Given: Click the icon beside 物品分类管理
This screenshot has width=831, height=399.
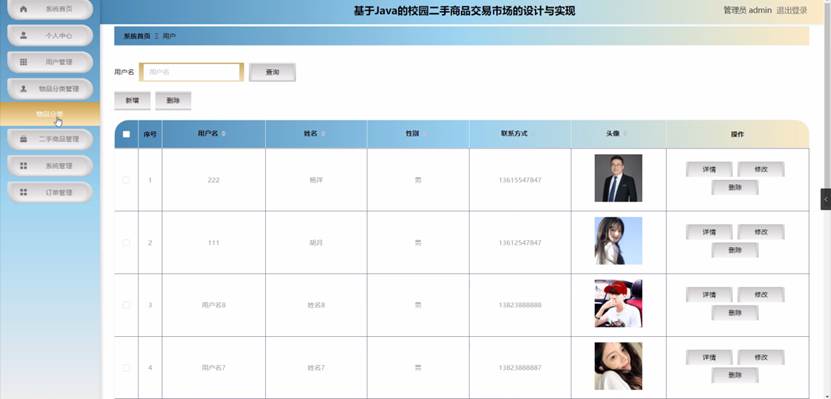Looking at the screenshot, I should pyautogui.click(x=23, y=88).
